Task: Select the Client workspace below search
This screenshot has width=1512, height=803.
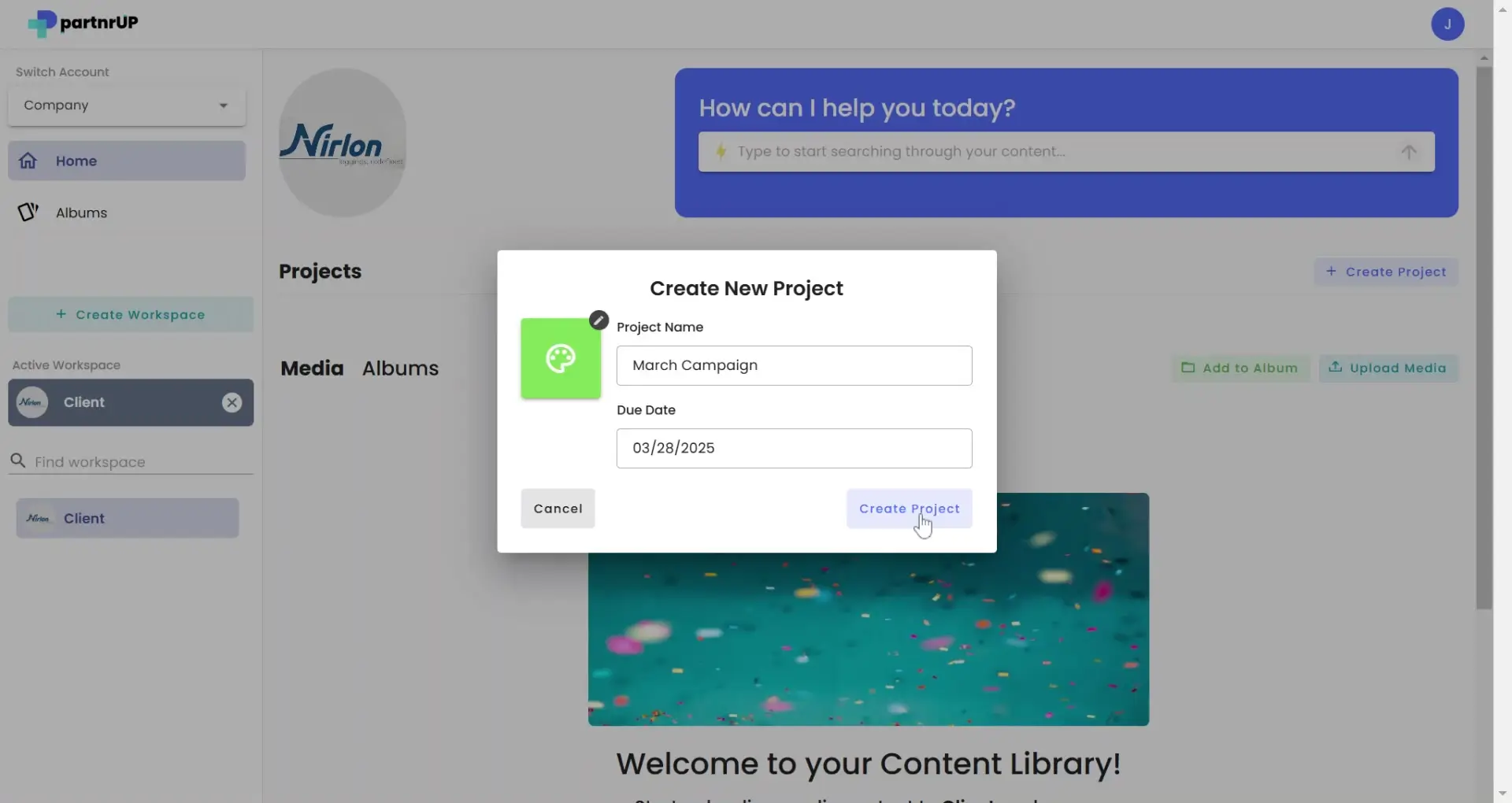Action: tap(126, 518)
